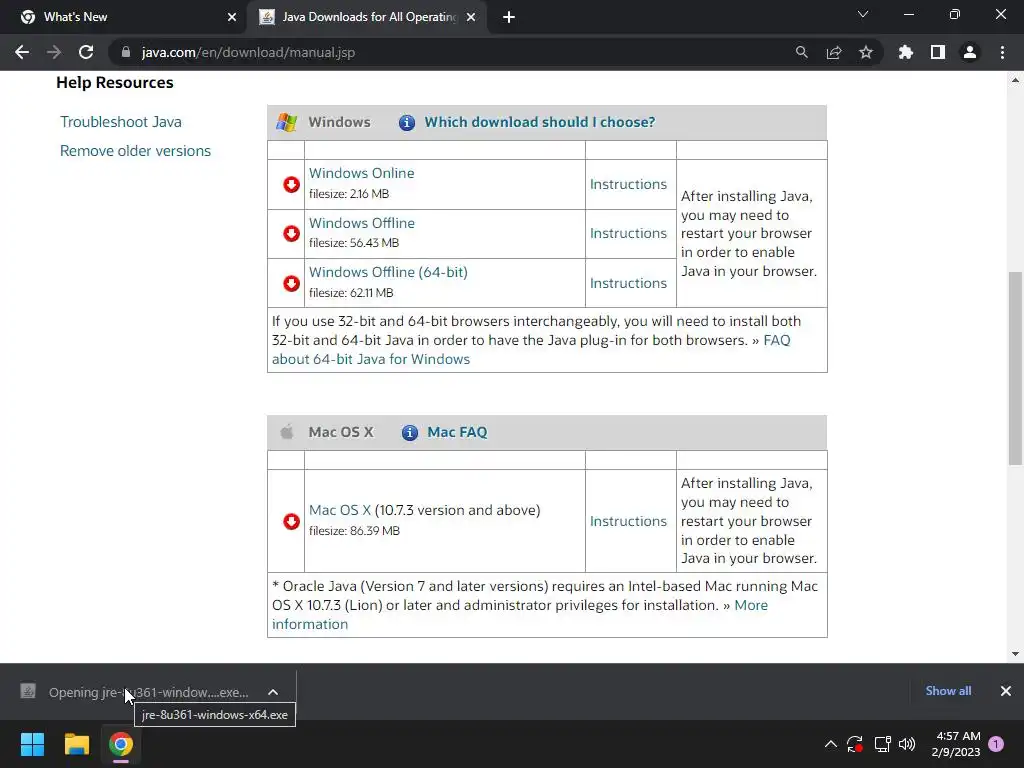
Task: Open Which download should I choose link
Action: [539, 122]
